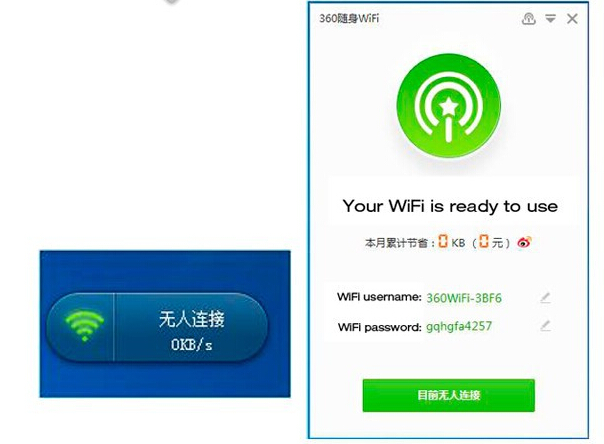Click the green 目前无人连接 button

tap(448, 395)
